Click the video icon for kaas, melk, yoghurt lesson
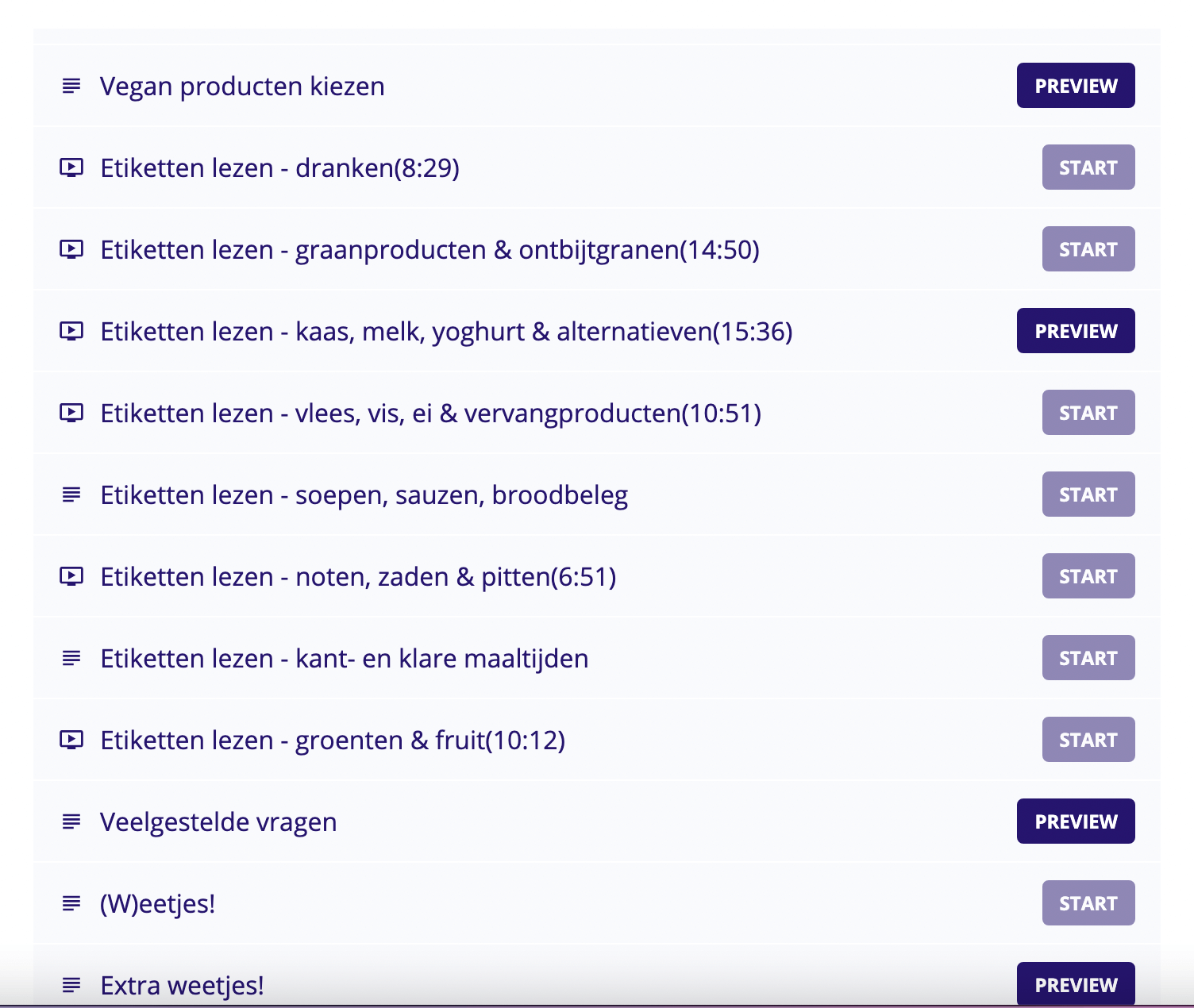 coord(71,331)
